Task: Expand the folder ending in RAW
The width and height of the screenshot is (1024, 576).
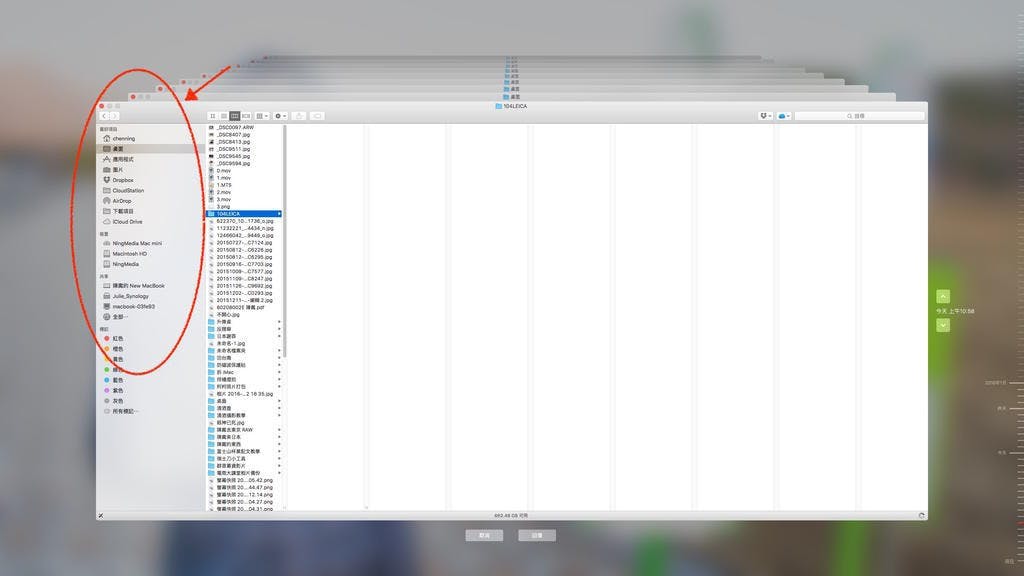Action: click(x=279, y=430)
